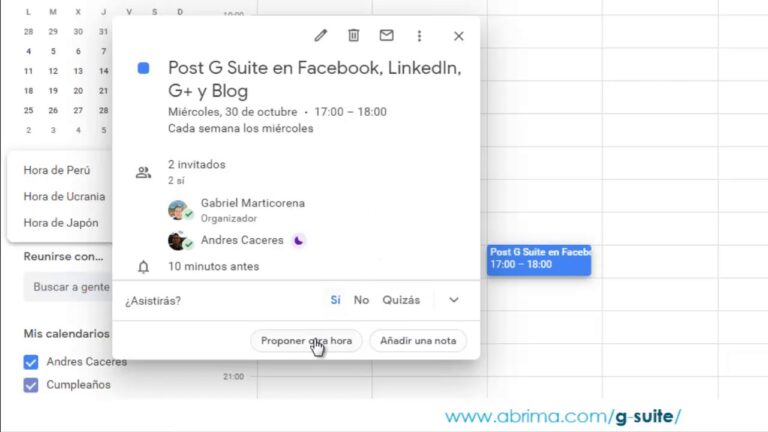
Task: Click the 2 invitados text
Action: 197,165
